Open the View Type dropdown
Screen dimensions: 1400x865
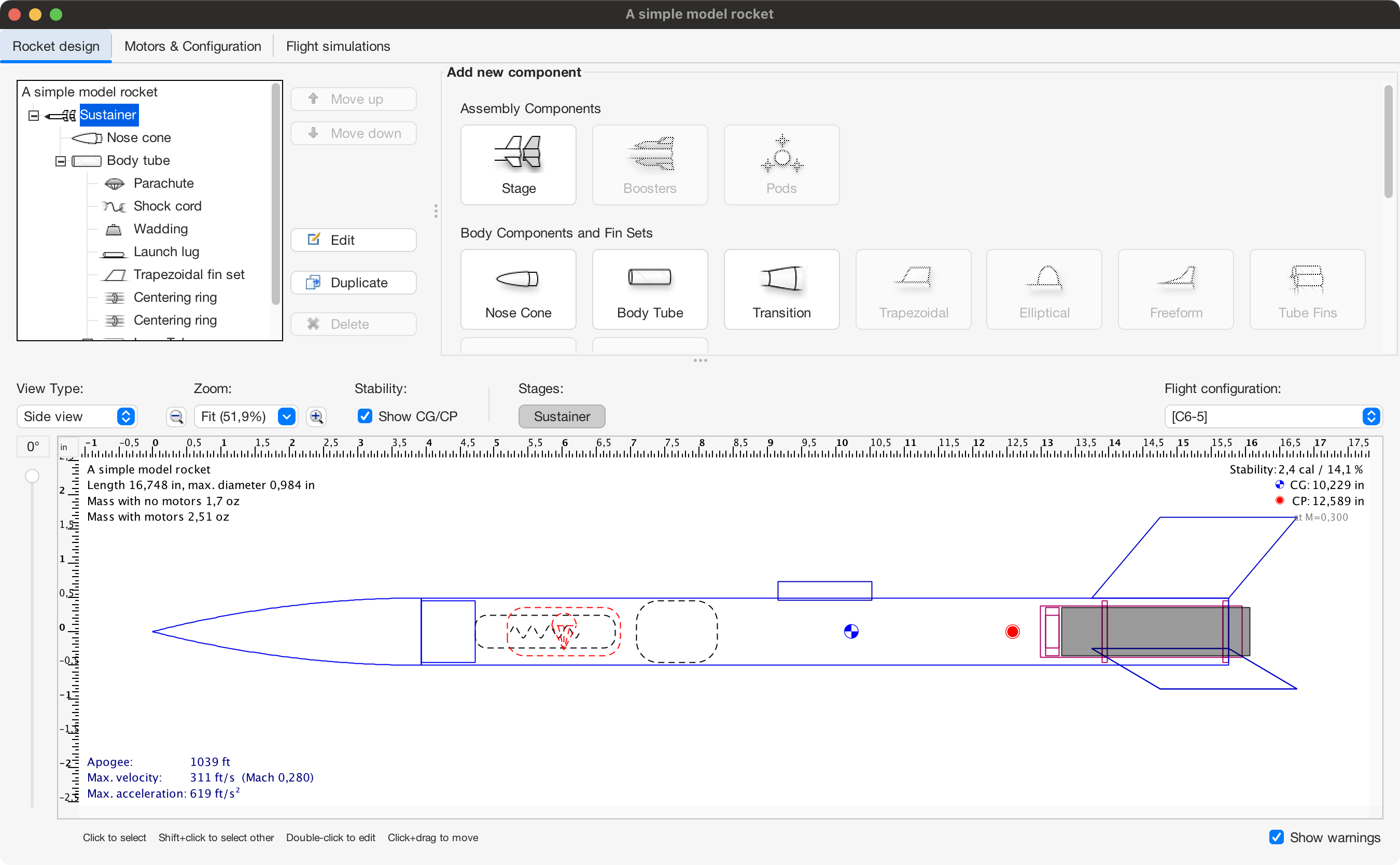(77, 416)
